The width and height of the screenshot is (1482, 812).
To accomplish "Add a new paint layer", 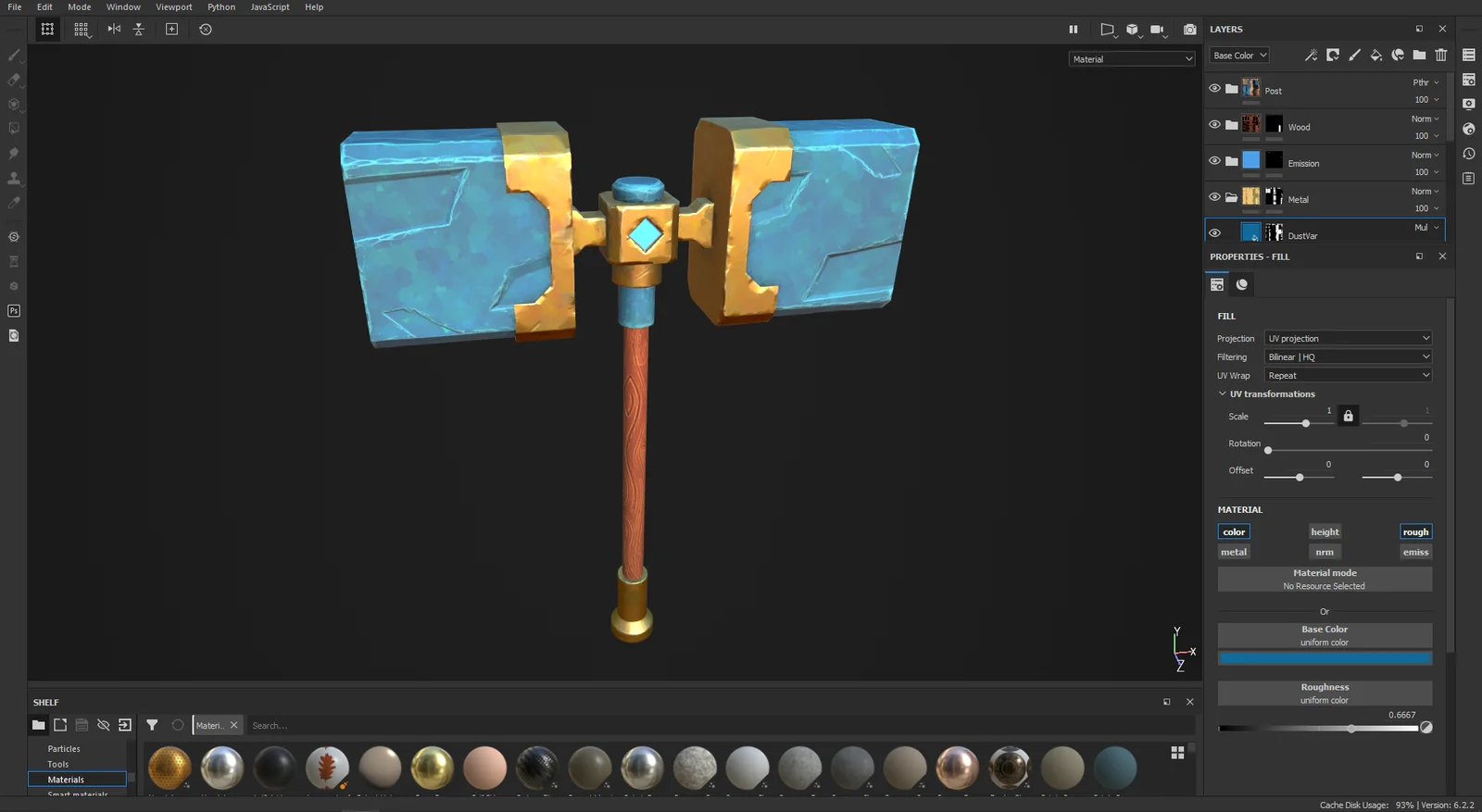I will pos(1354,56).
